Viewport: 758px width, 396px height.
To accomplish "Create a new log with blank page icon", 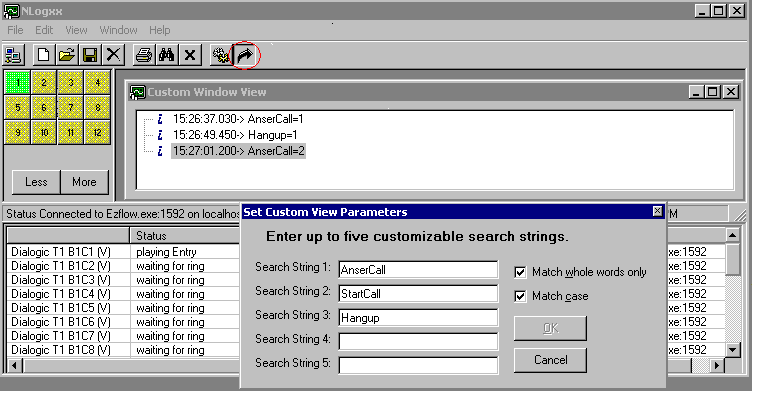I will click(x=44, y=55).
